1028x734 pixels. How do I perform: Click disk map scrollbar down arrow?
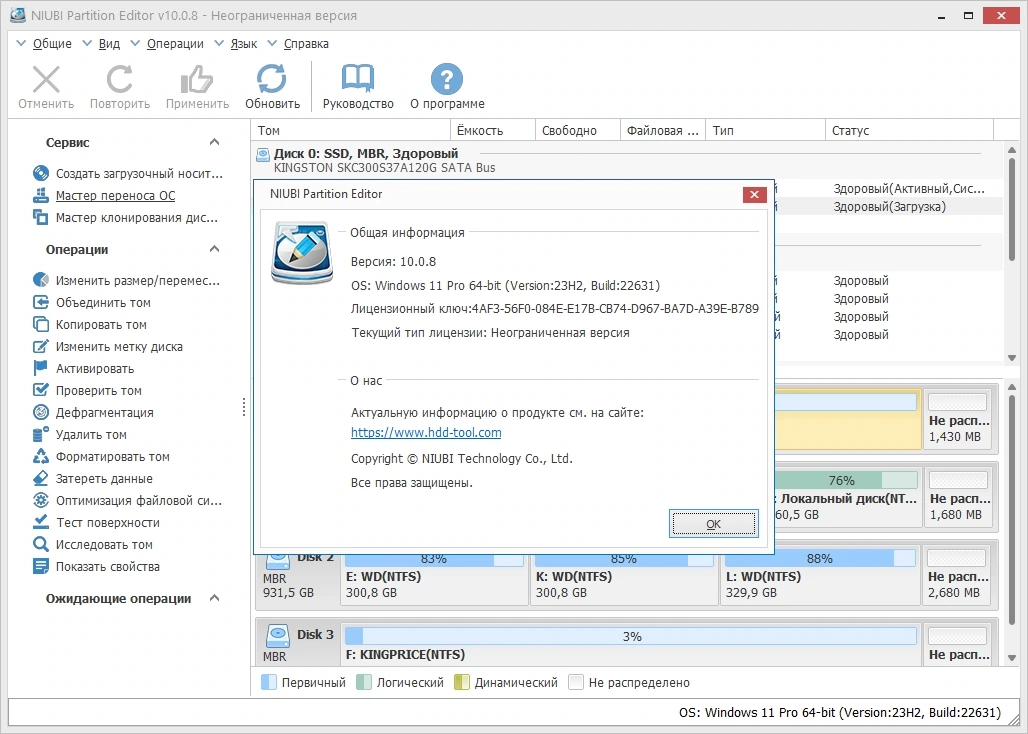[1012, 657]
